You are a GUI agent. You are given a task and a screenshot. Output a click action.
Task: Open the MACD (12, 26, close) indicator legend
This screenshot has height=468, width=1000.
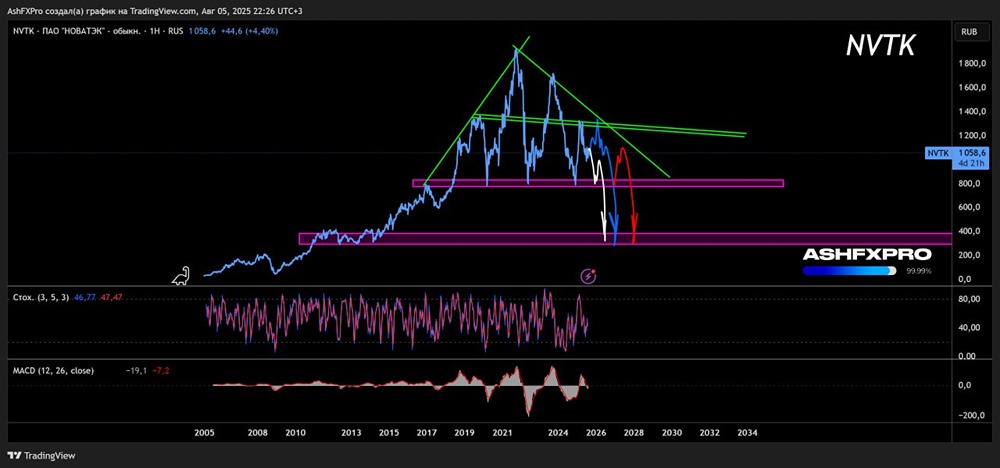(x=54, y=370)
